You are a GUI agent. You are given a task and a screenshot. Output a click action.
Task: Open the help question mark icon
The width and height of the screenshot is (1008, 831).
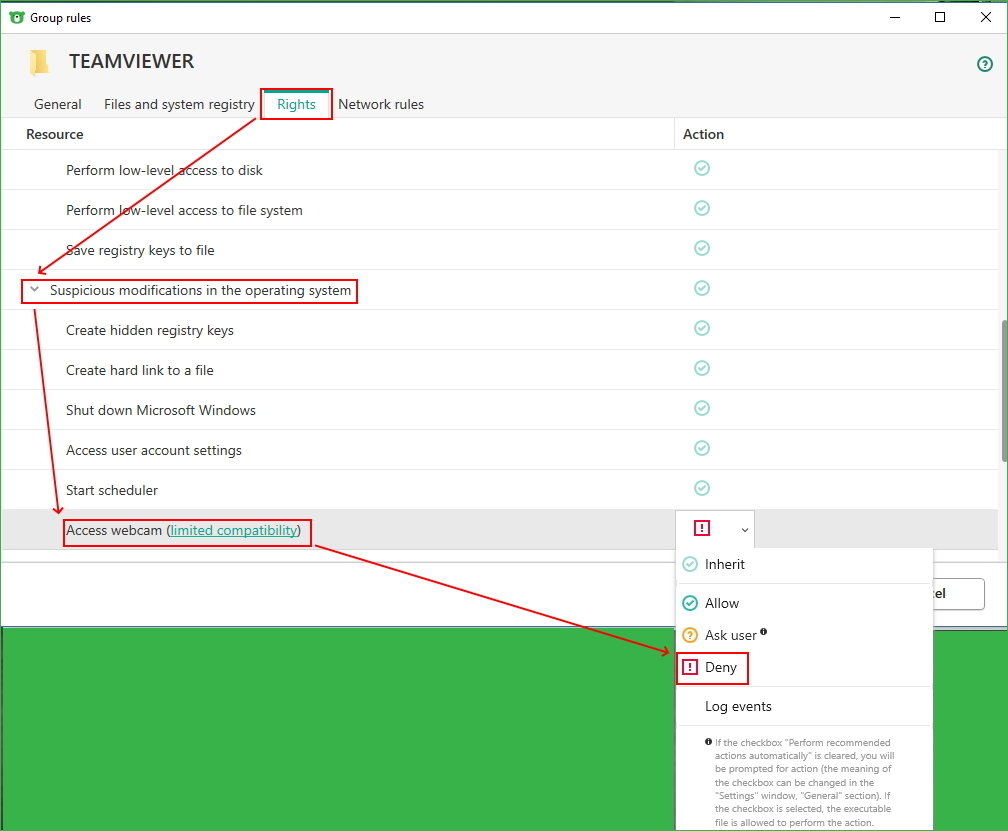(984, 64)
